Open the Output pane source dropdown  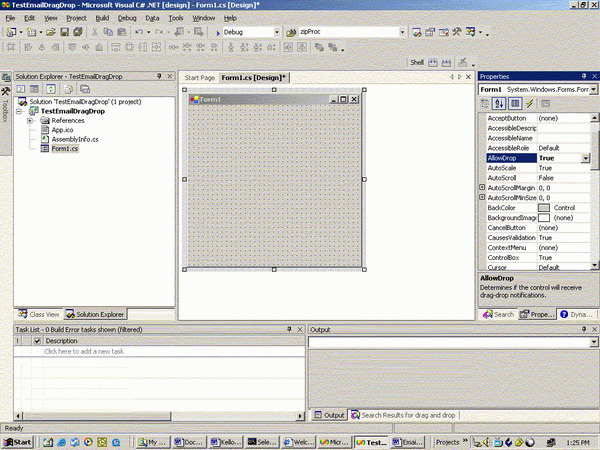tap(593, 342)
